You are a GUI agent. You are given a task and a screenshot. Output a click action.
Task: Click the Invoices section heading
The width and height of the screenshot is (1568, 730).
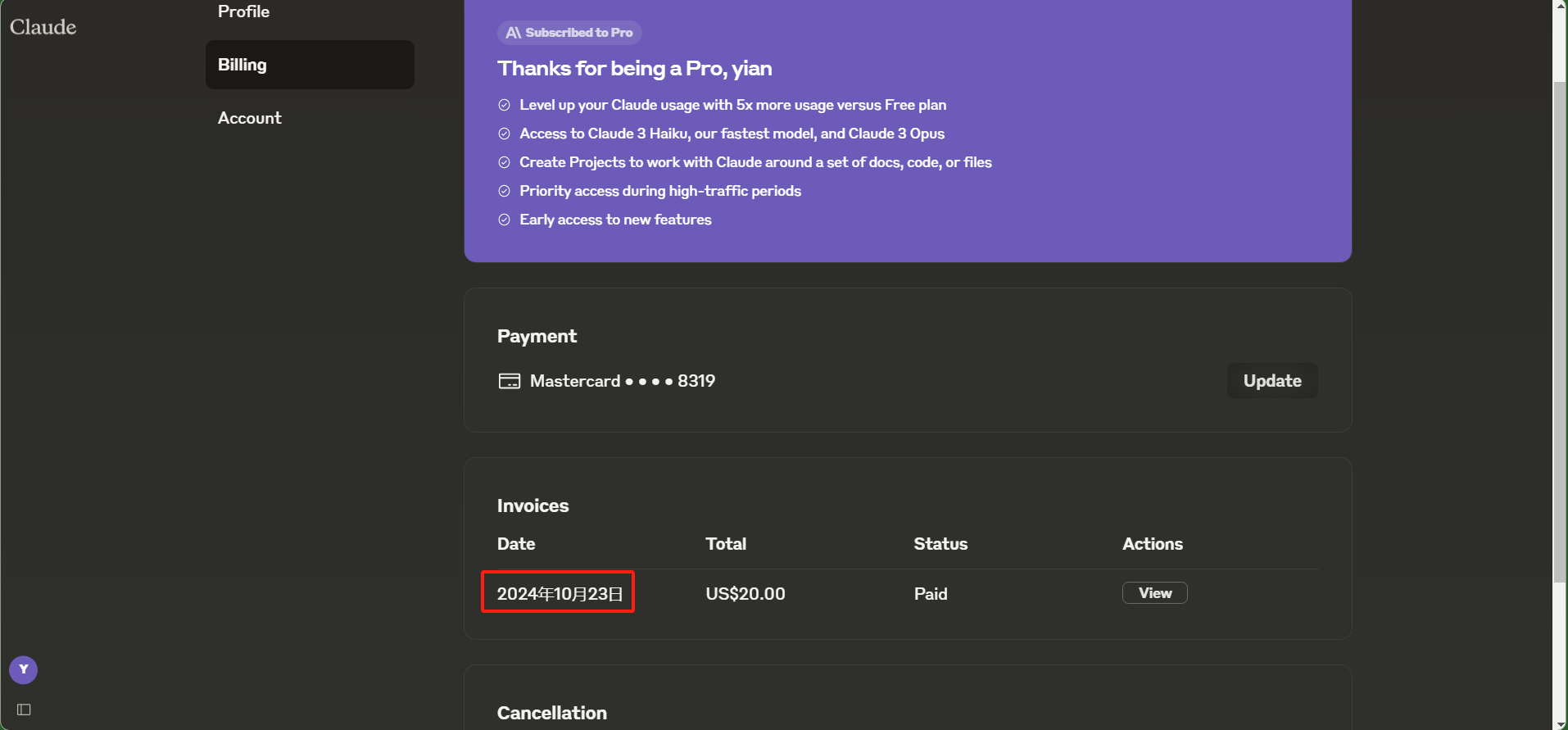coord(532,506)
